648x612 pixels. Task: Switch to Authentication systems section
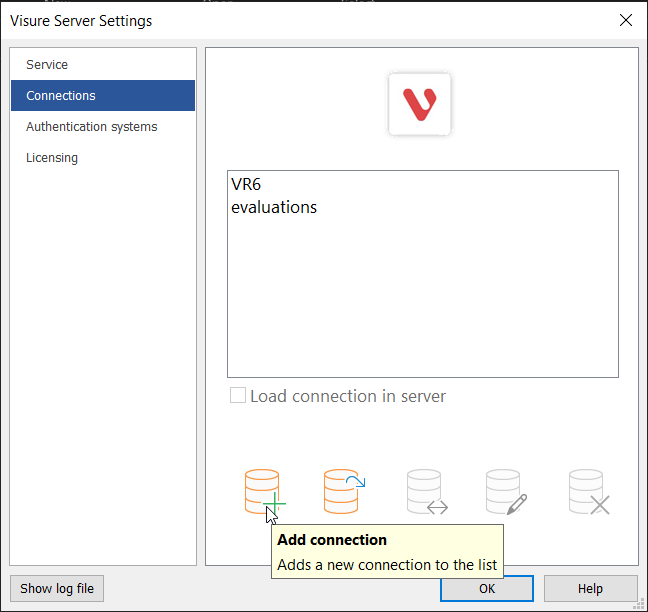click(x=103, y=126)
